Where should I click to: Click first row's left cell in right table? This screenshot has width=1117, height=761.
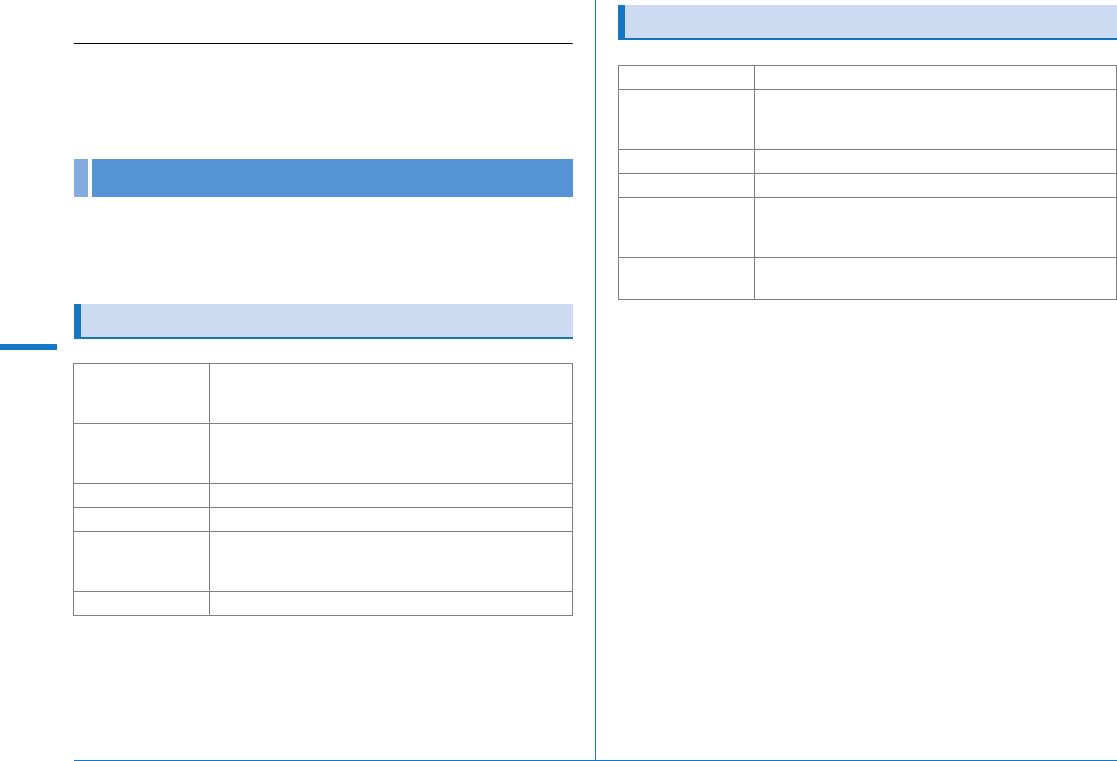click(686, 77)
